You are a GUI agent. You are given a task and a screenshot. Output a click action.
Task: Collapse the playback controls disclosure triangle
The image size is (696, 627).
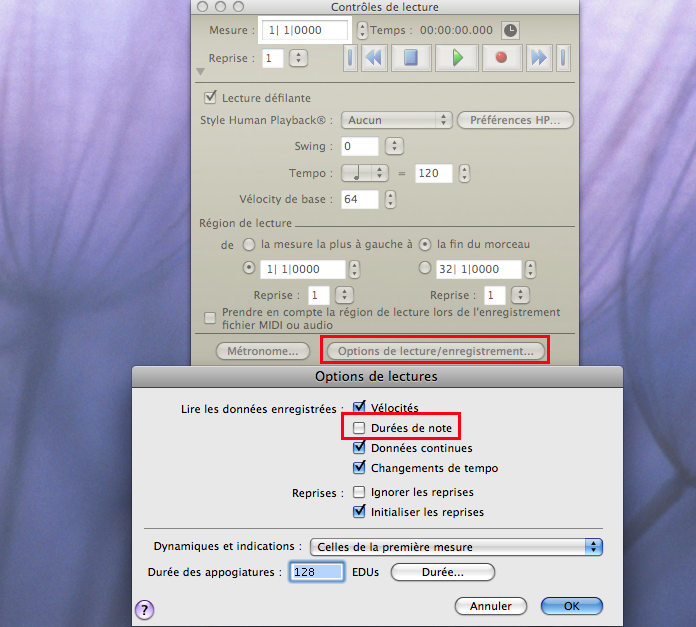point(200,72)
